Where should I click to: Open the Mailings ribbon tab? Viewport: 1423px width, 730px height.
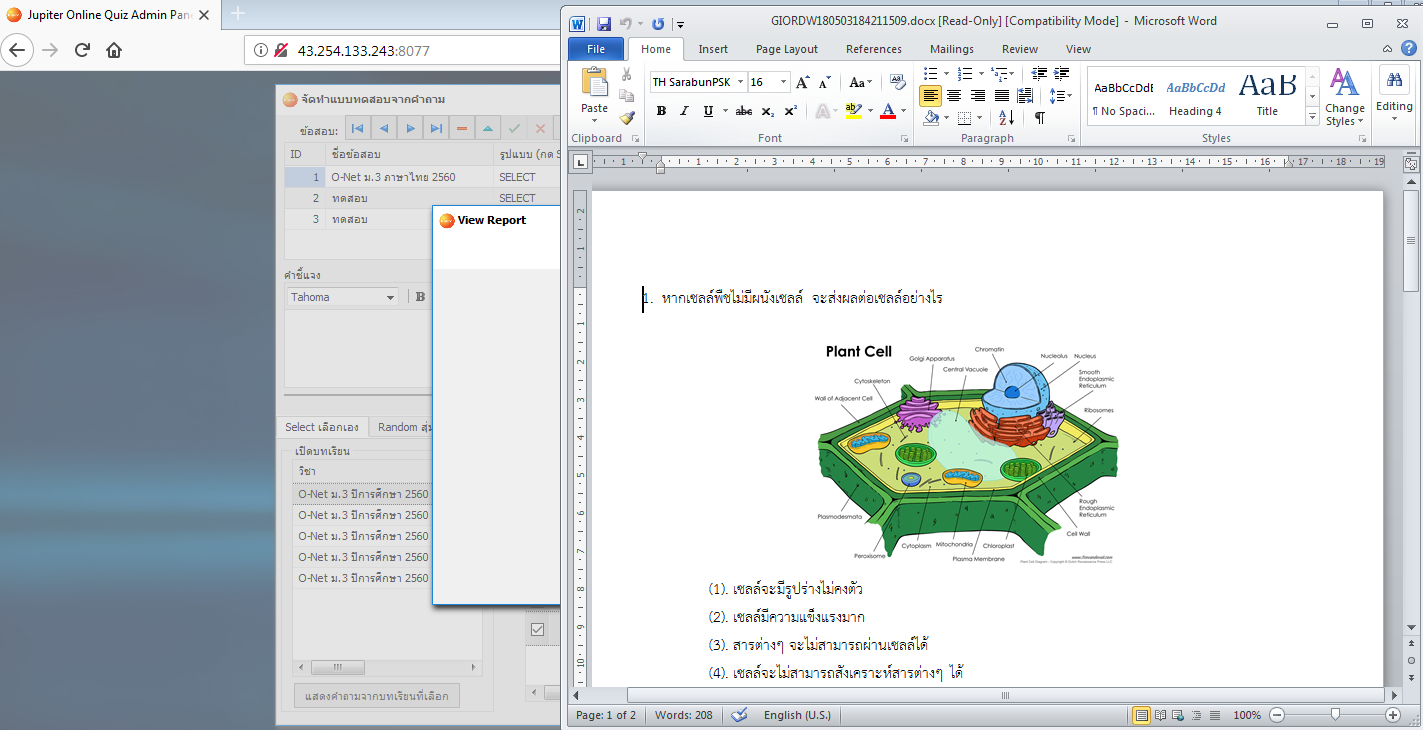click(x=952, y=49)
